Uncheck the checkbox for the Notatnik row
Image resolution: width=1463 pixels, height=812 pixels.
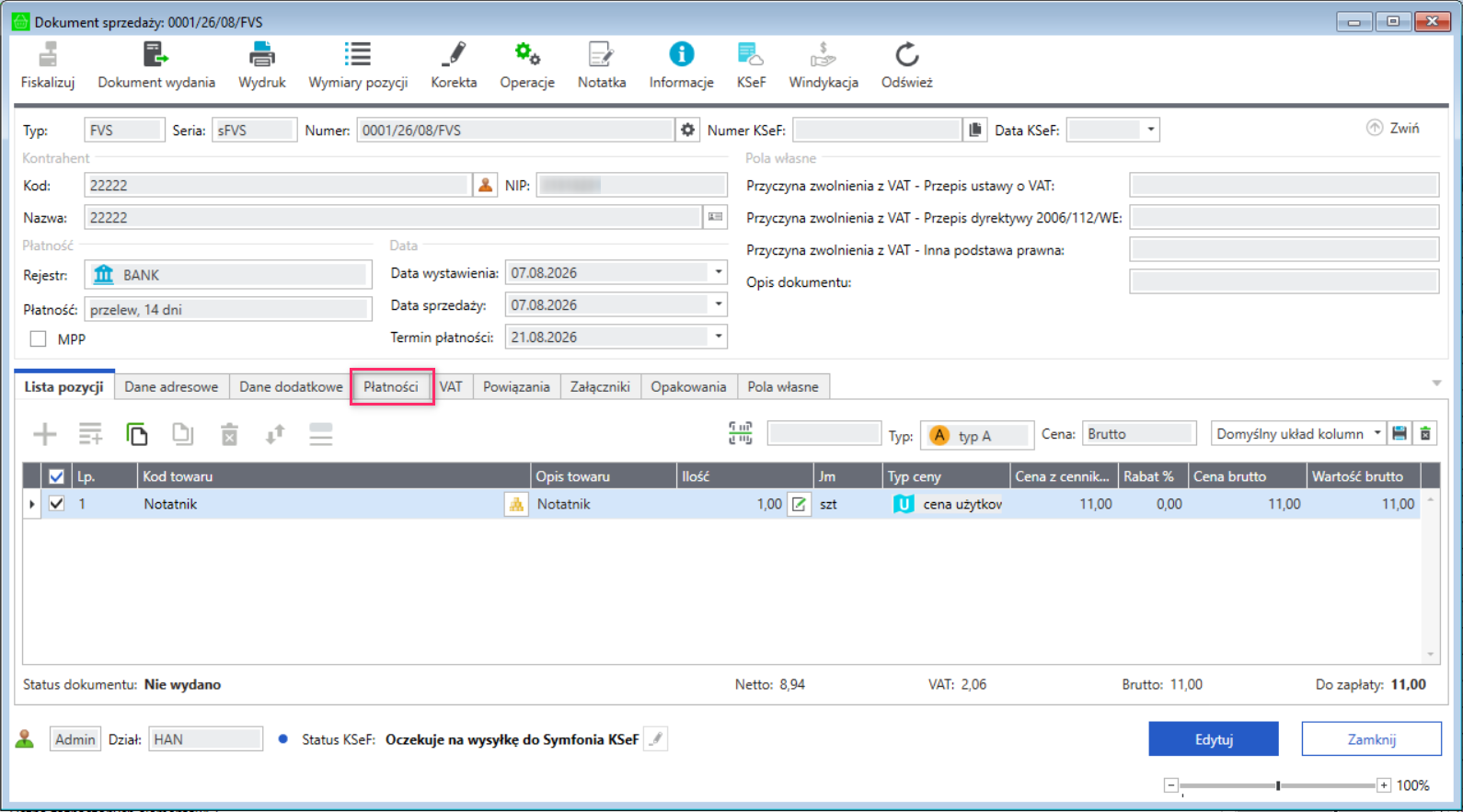pos(56,504)
